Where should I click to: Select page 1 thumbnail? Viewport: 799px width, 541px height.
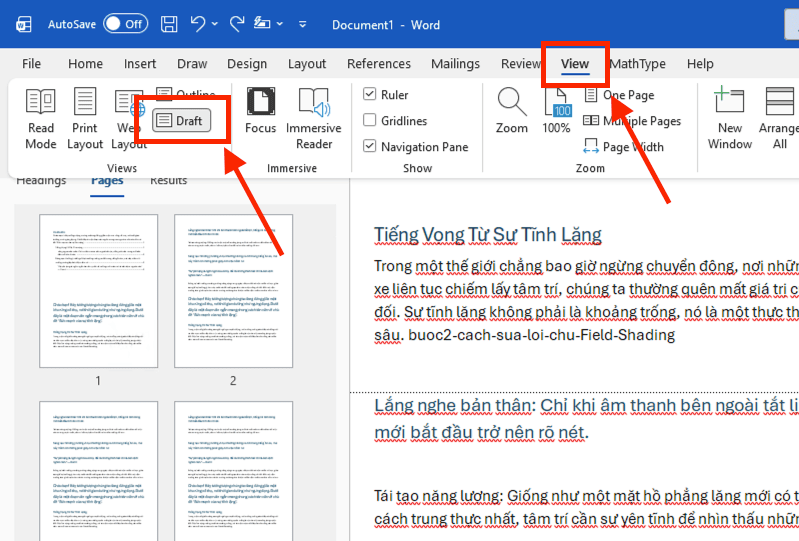[x=98, y=291]
